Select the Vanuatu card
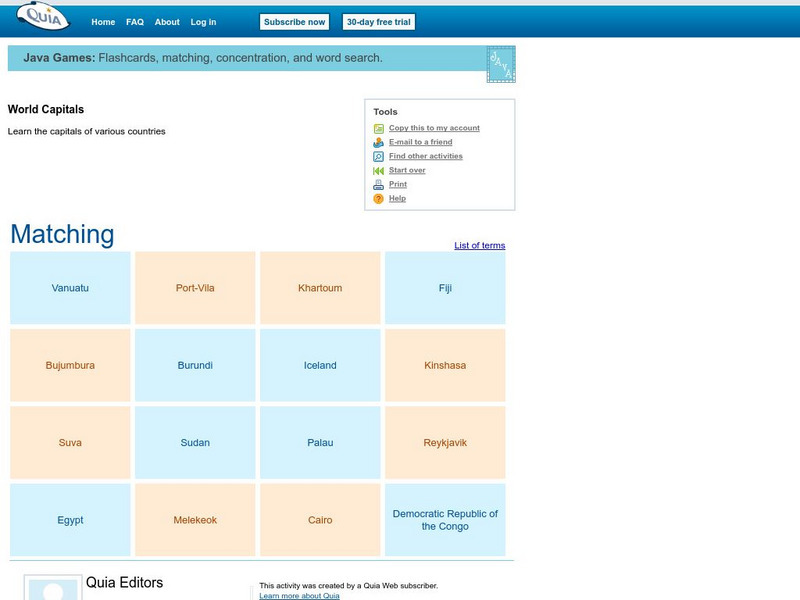 (70, 288)
